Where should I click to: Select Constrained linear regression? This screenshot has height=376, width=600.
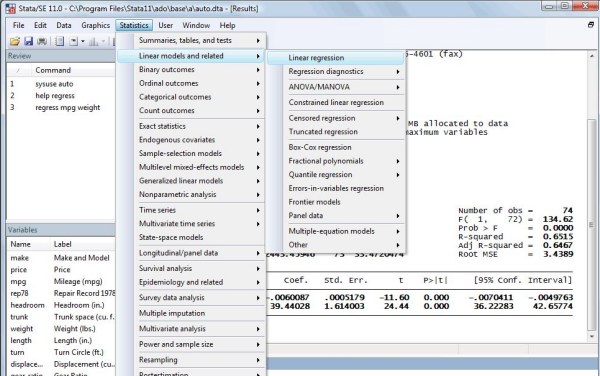[x=335, y=103]
